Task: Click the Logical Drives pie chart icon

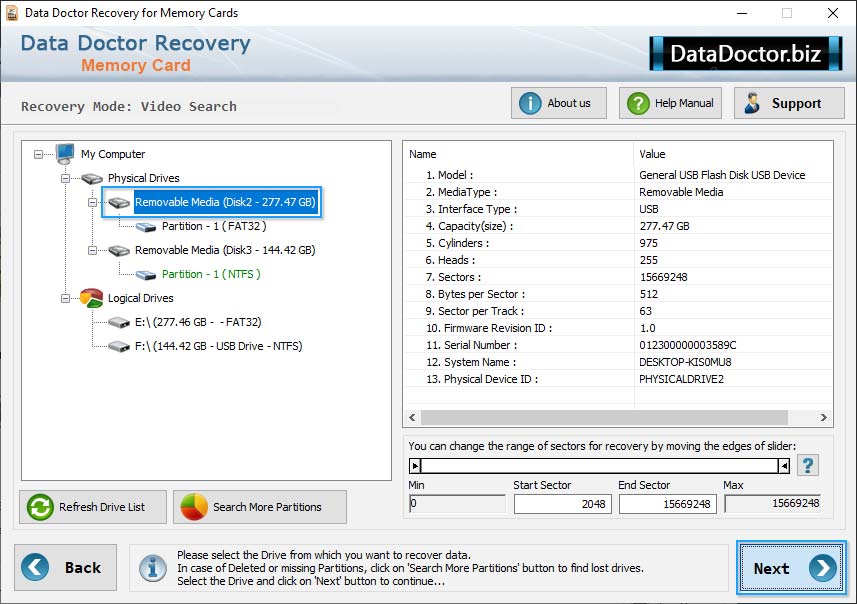Action: (91, 298)
